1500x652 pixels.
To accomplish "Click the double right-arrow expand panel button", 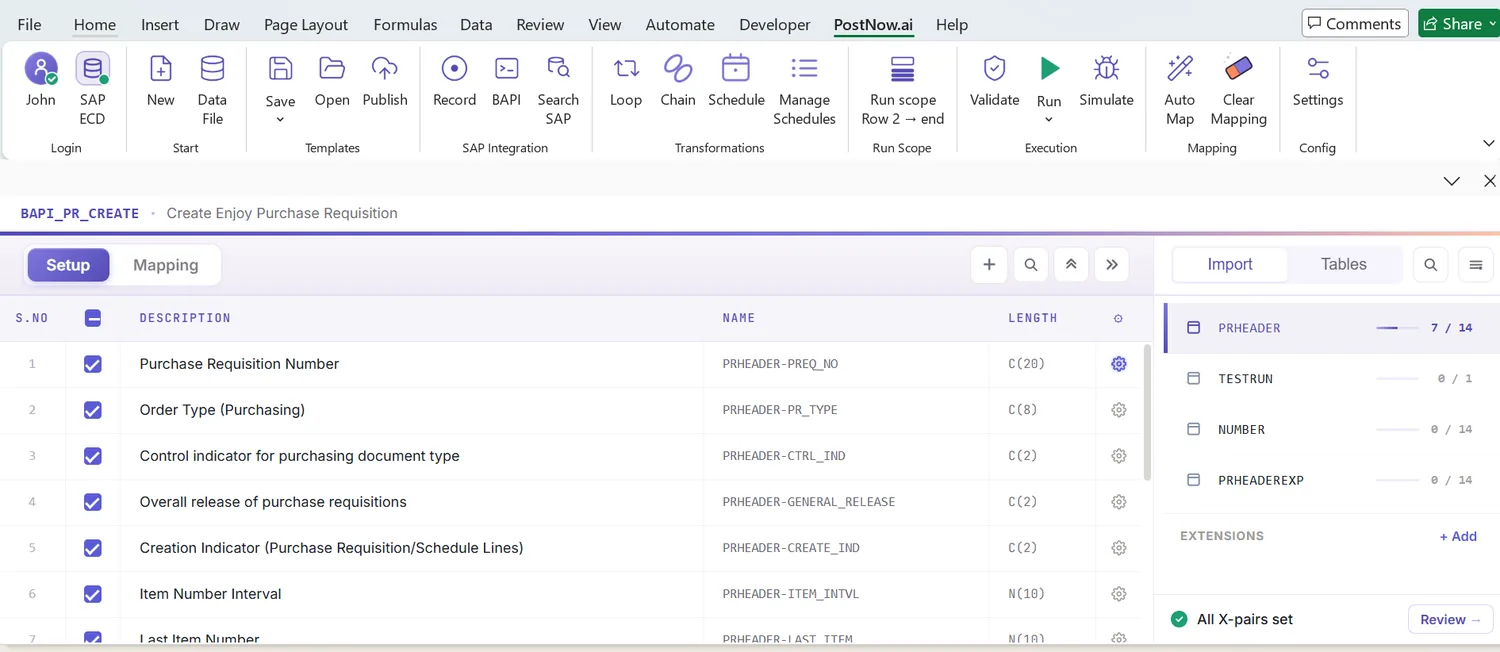I will pyautogui.click(x=1112, y=265).
